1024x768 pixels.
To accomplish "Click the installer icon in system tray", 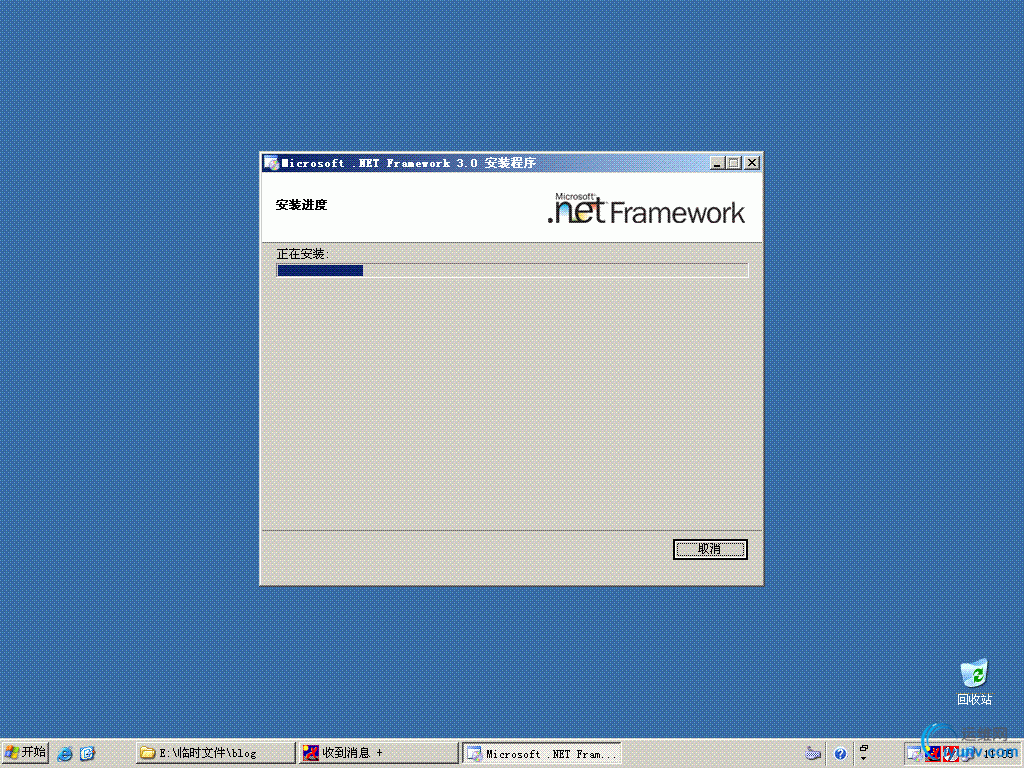I will click(916, 754).
